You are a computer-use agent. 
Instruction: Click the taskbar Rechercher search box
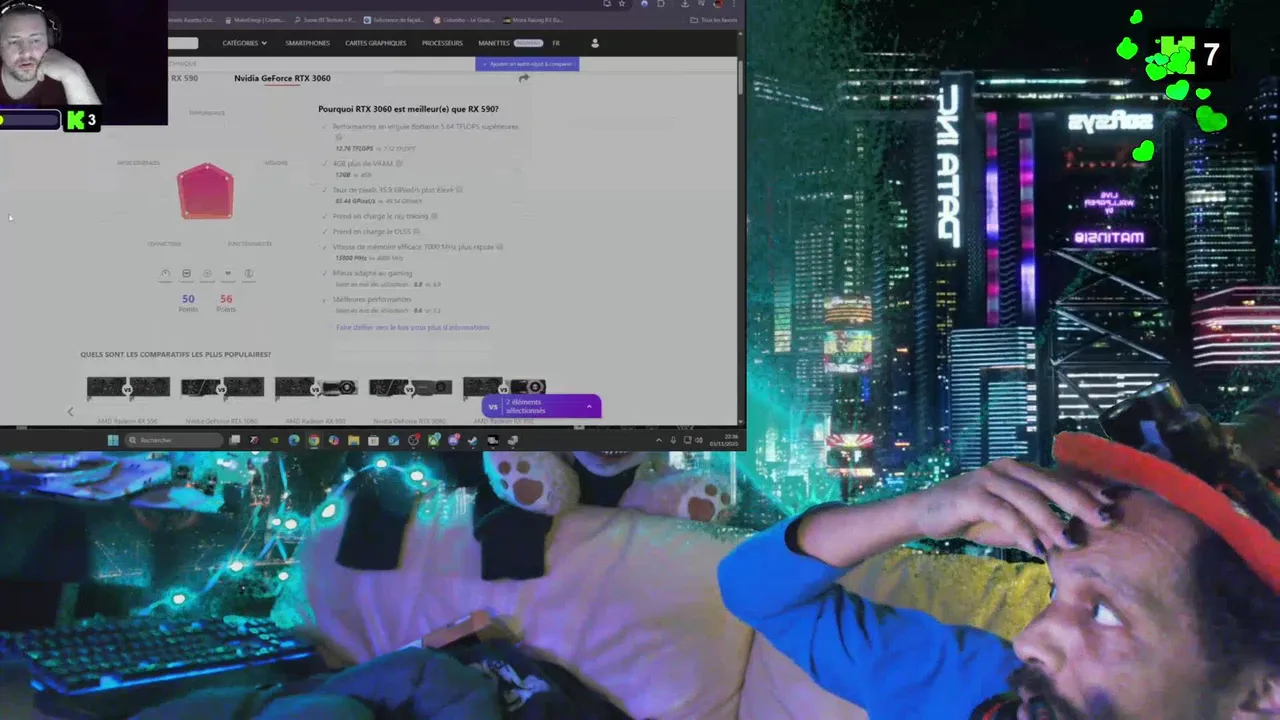(x=174, y=440)
